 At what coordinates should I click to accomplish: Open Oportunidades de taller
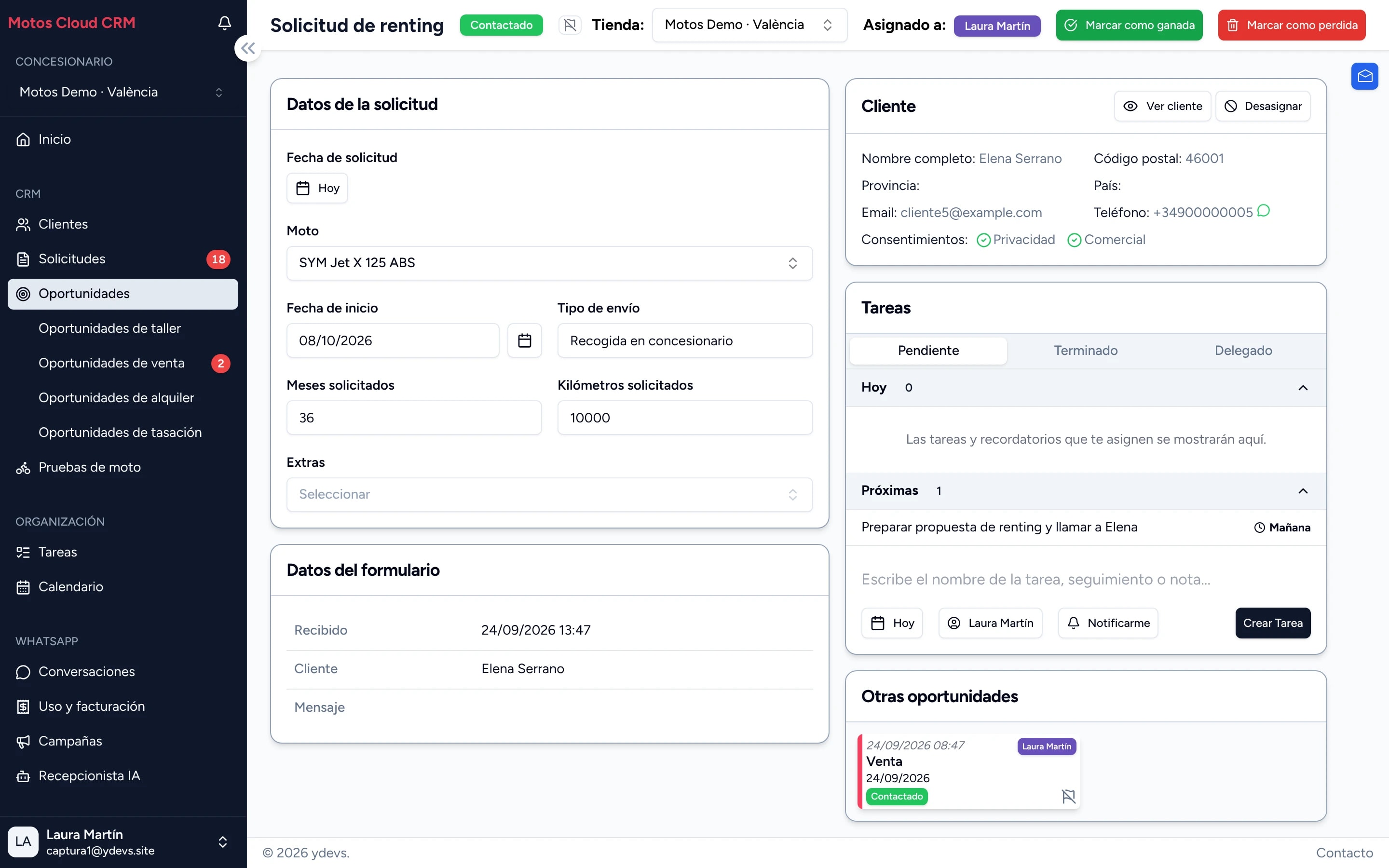coord(123,328)
